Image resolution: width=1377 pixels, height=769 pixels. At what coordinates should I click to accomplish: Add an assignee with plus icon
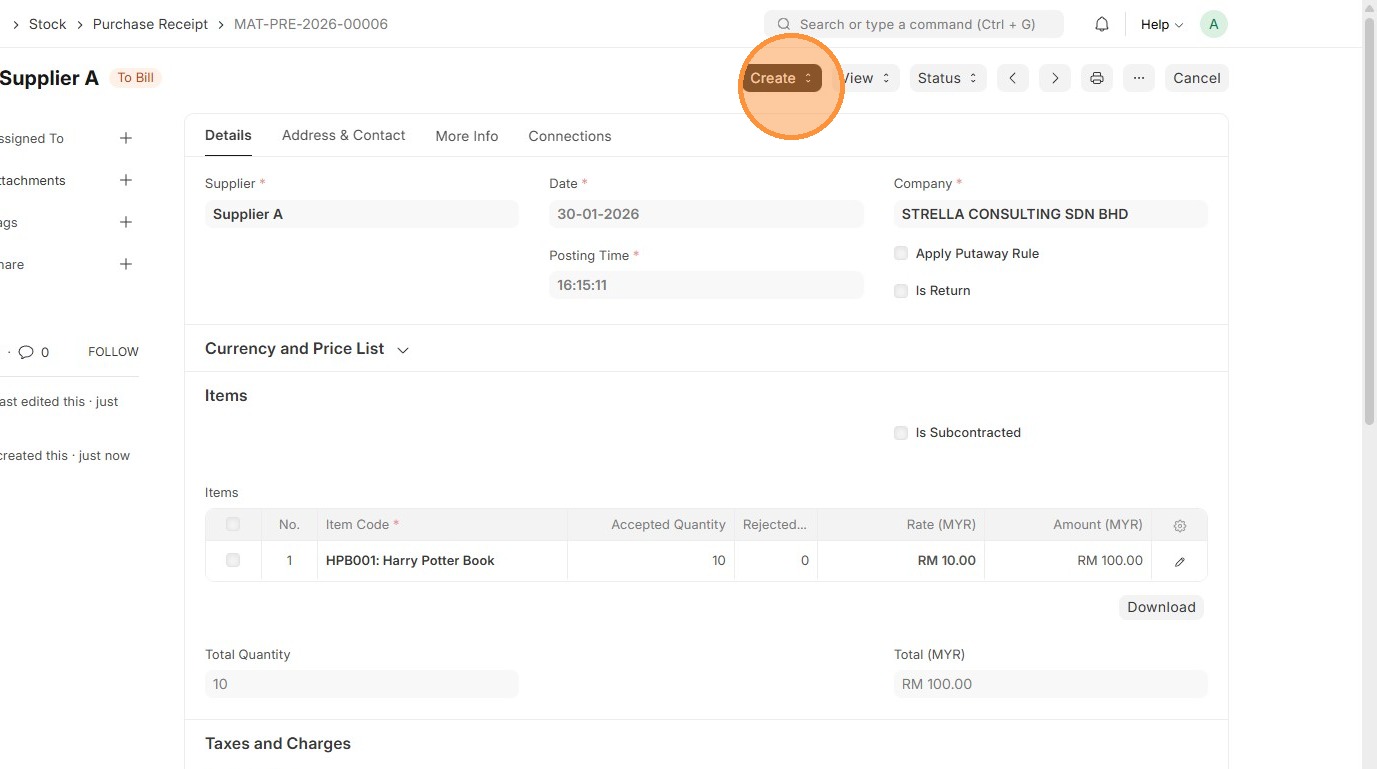126,138
